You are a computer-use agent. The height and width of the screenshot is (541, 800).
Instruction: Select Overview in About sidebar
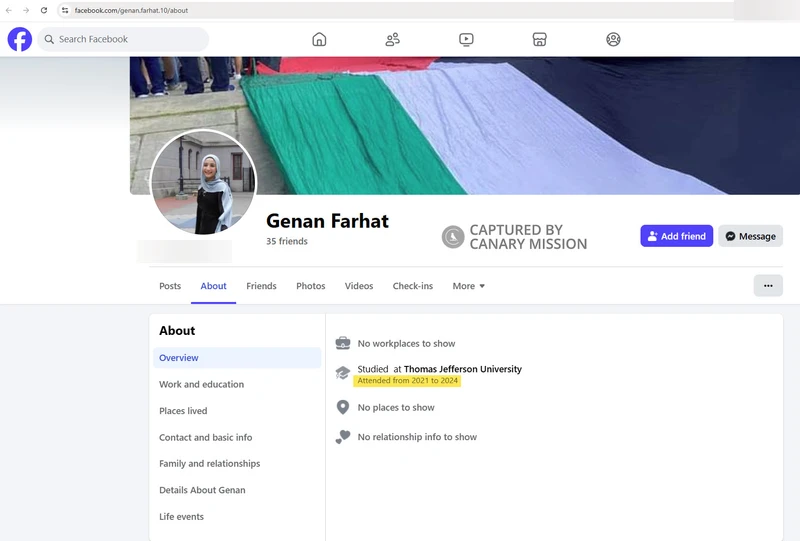click(x=237, y=358)
